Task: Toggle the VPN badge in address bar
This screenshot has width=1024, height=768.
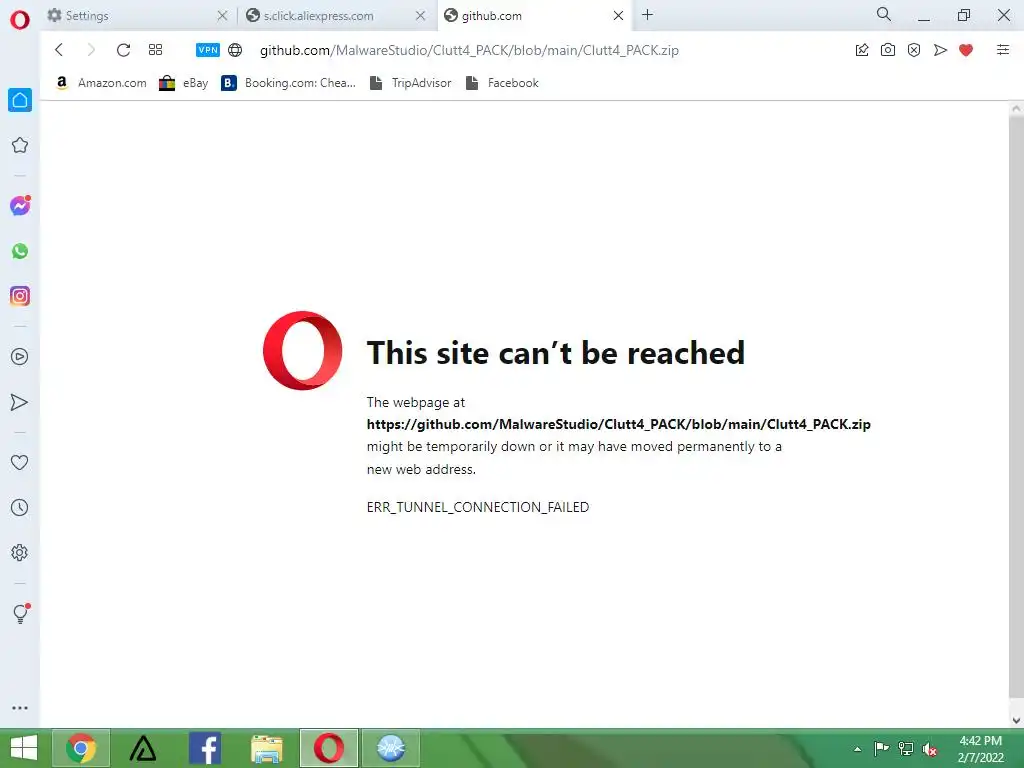Action: tap(208, 50)
